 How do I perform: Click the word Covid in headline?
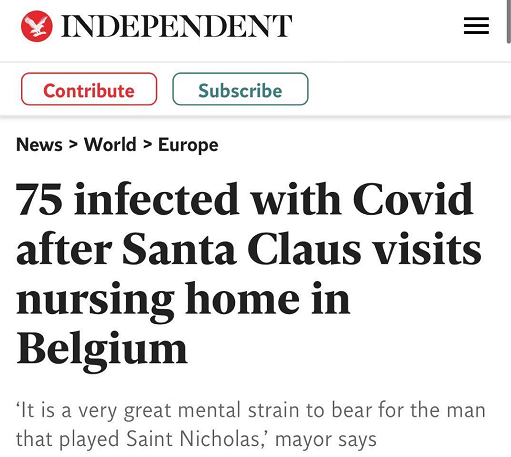click(x=413, y=199)
